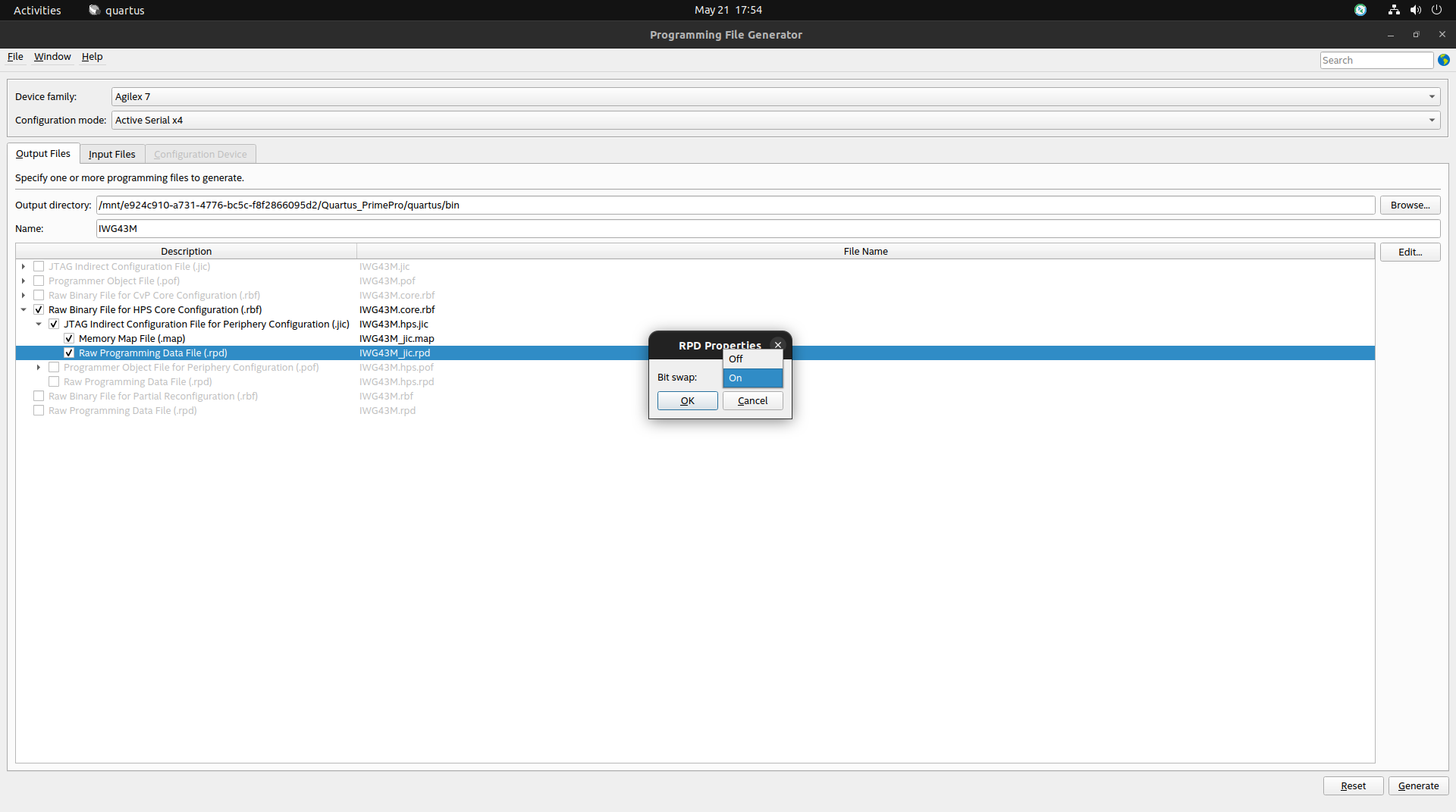The height and width of the screenshot is (812, 1456).
Task: Select the Memory Map File (.map) row label
Action: tap(132, 338)
